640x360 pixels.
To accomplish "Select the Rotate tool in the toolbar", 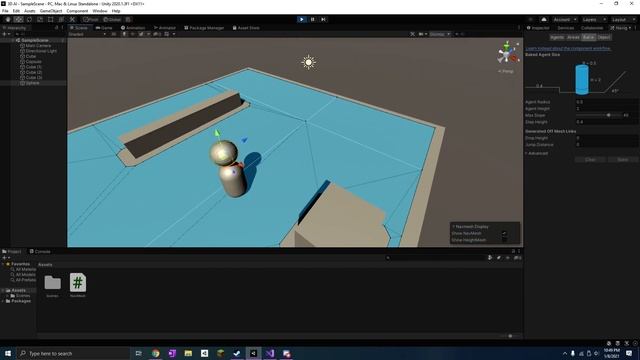I will [x=29, y=19].
